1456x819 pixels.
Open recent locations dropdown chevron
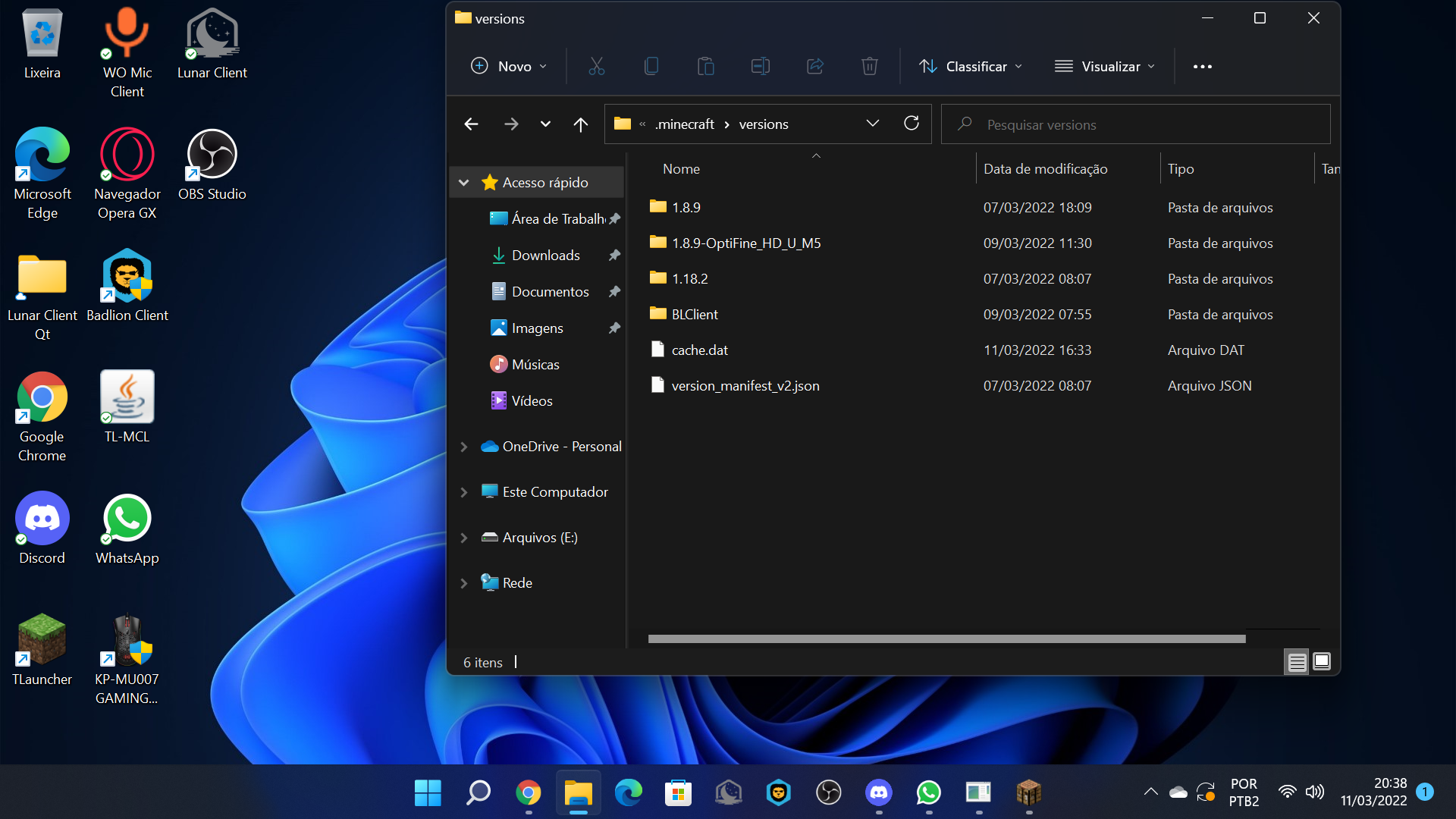[x=545, y=124]
